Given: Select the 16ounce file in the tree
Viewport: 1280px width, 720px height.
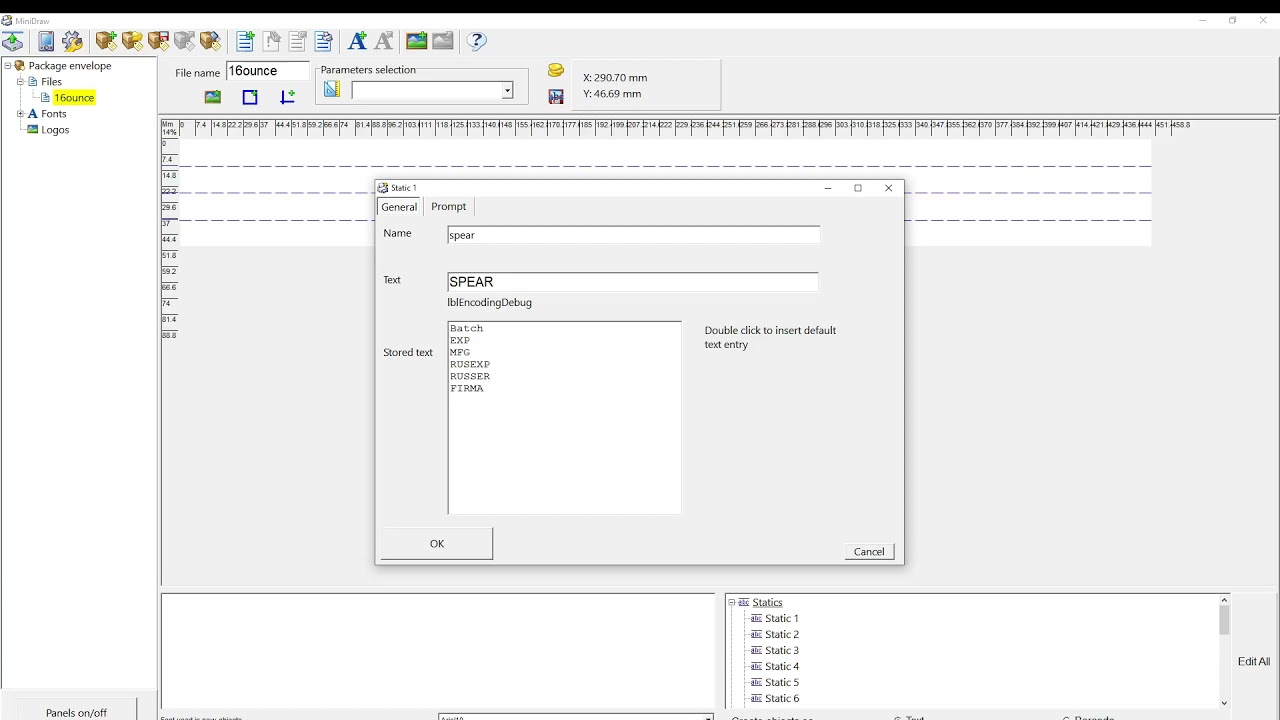Looking at the screenshot, I should pyautogui.click(x=74, y=98).
